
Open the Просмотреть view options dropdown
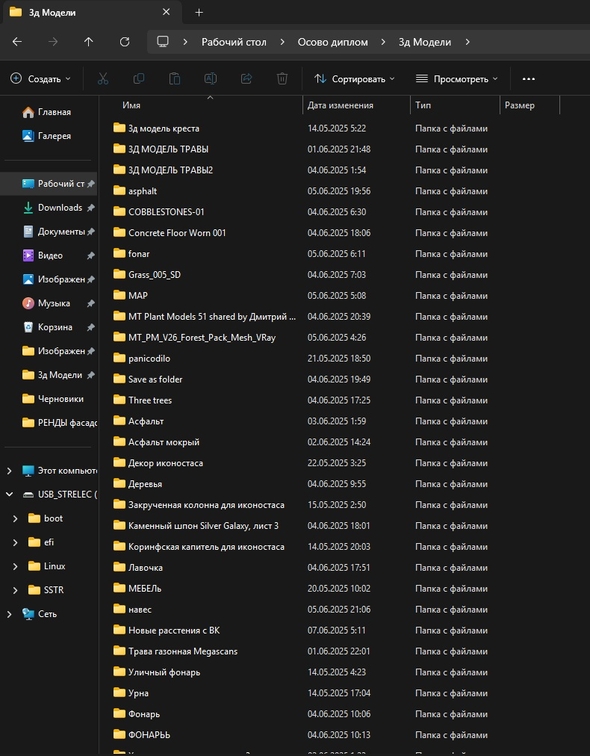(456, 79)
